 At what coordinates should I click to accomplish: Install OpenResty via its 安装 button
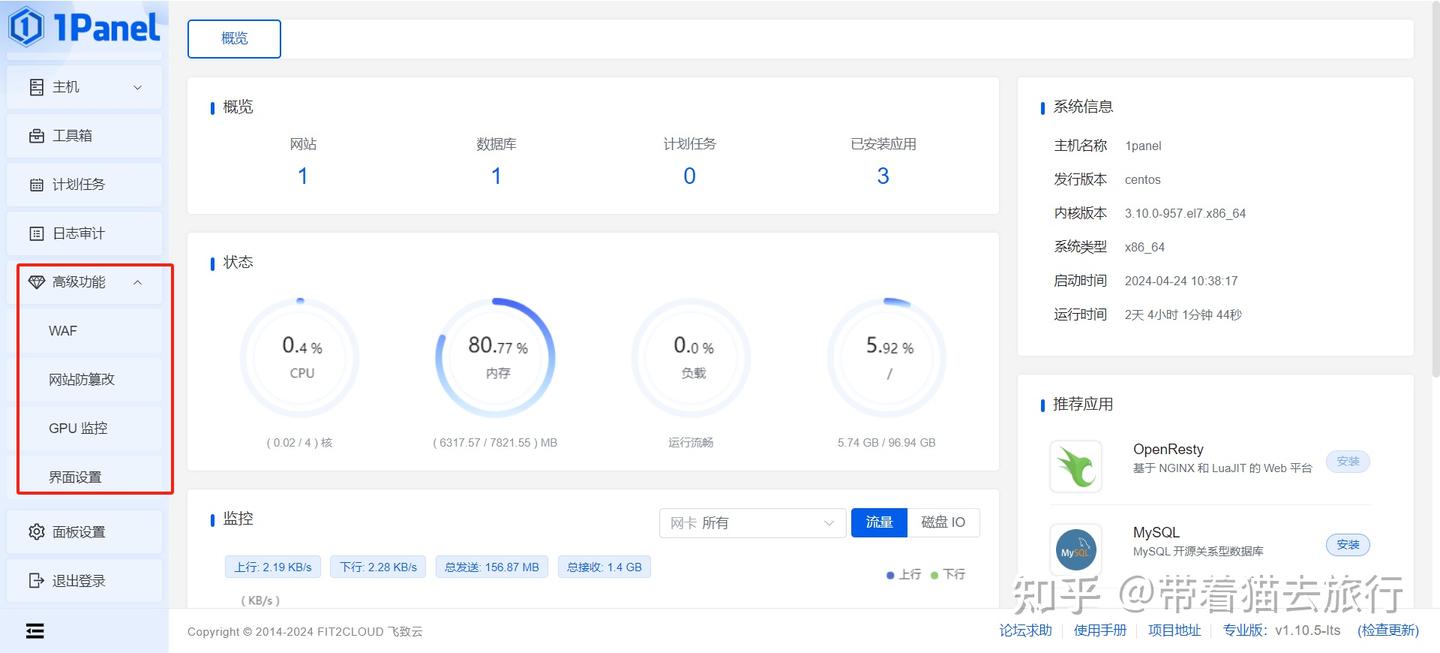tap(1347, 461)
